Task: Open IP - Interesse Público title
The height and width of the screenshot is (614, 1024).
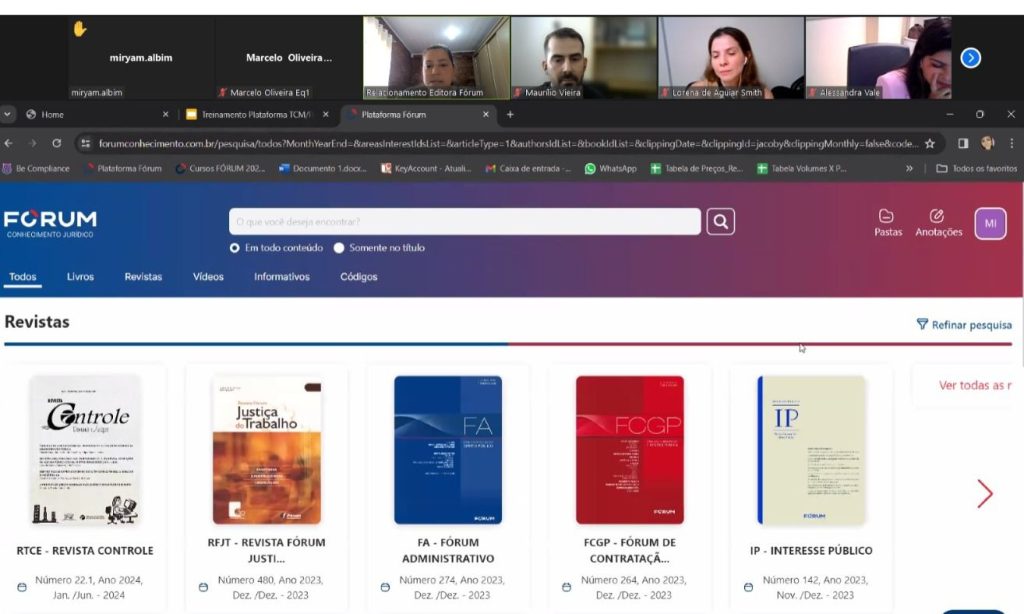Action: (811, 551)
